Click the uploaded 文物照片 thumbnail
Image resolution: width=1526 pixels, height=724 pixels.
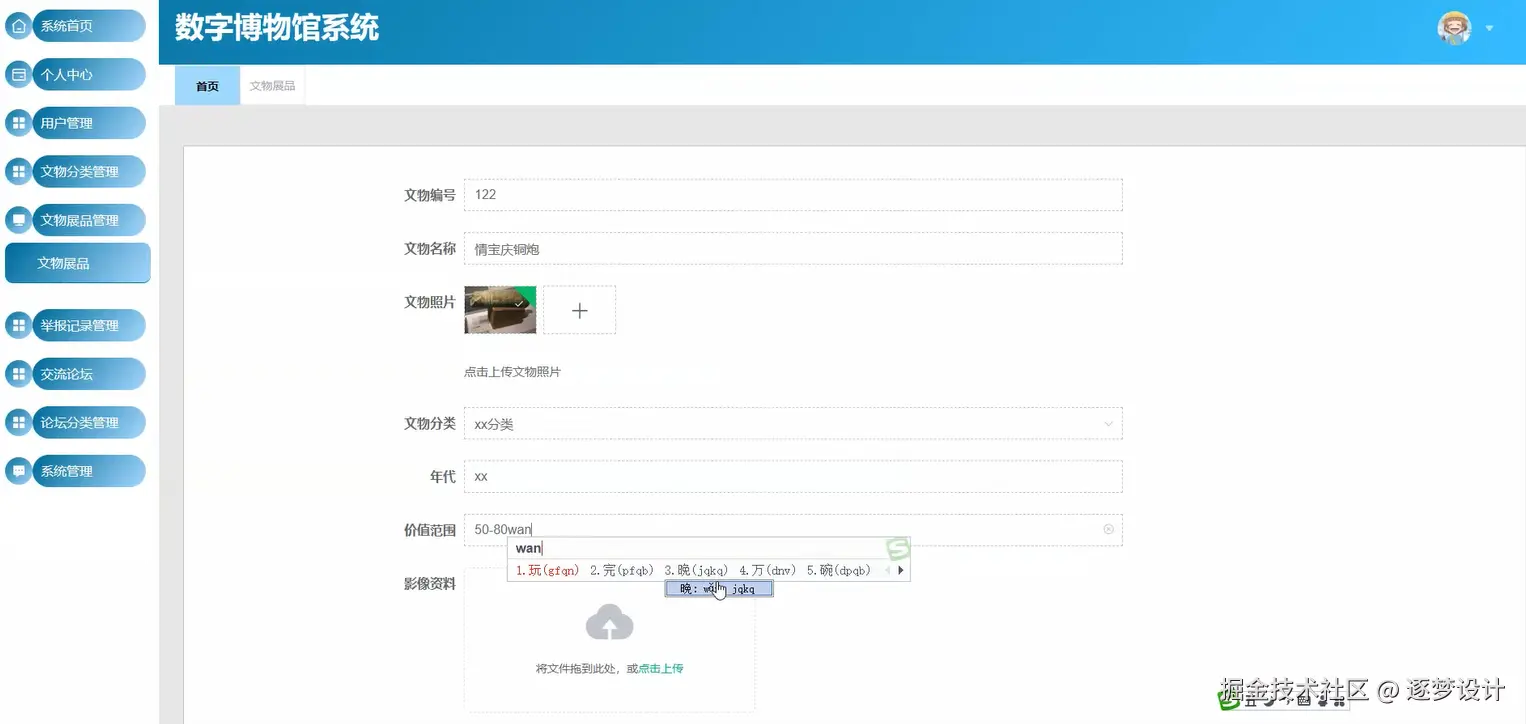point(500,310)
